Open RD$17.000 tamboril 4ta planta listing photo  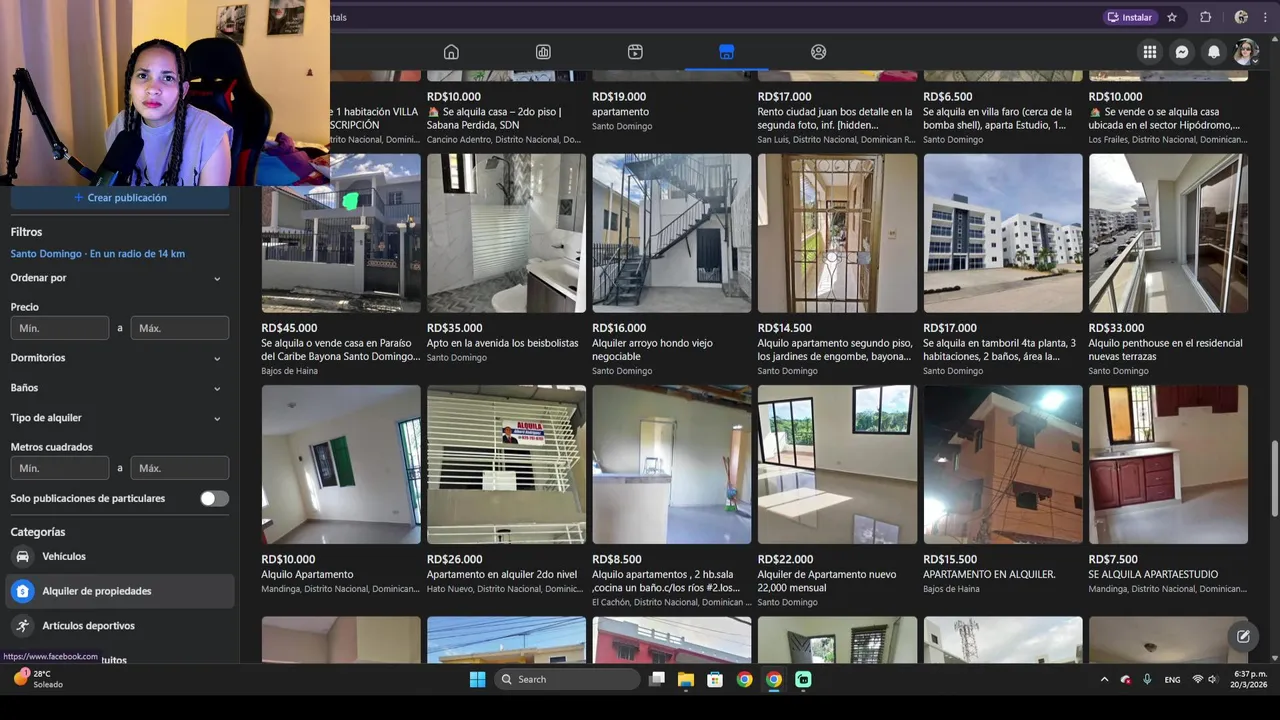tap(1003, 233)
